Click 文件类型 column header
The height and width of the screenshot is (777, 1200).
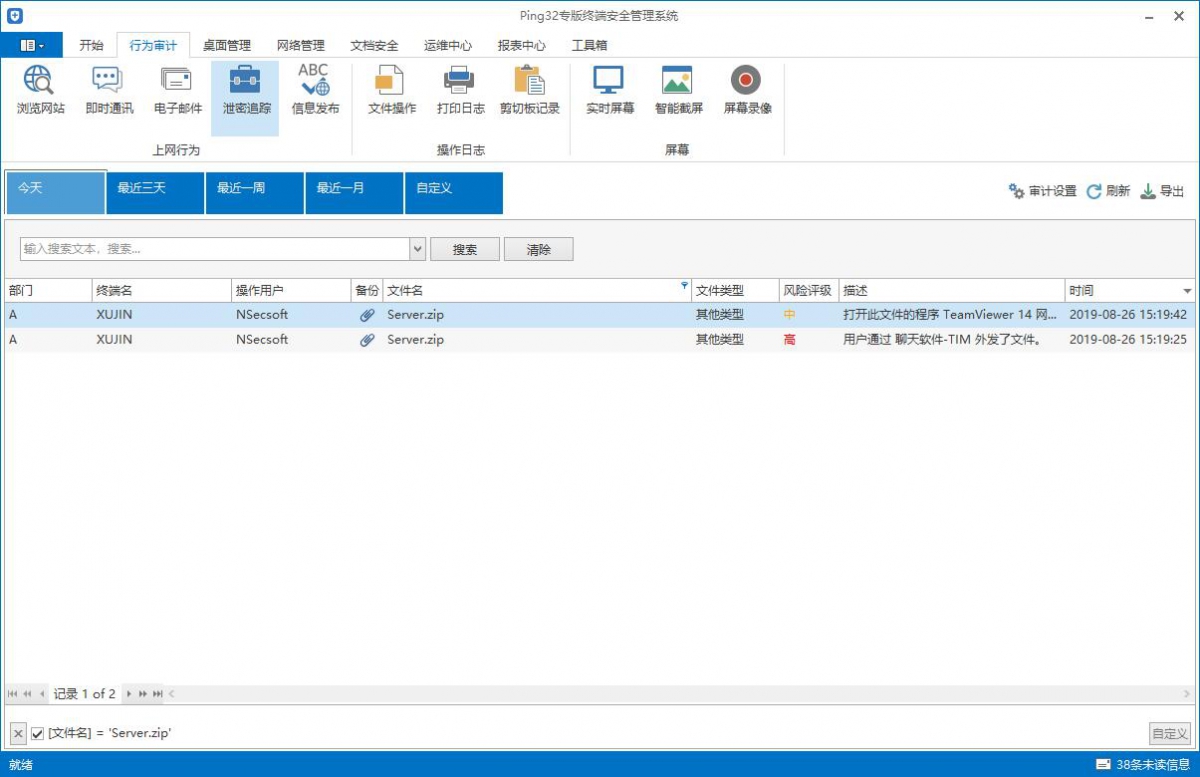tap(735, 290)
